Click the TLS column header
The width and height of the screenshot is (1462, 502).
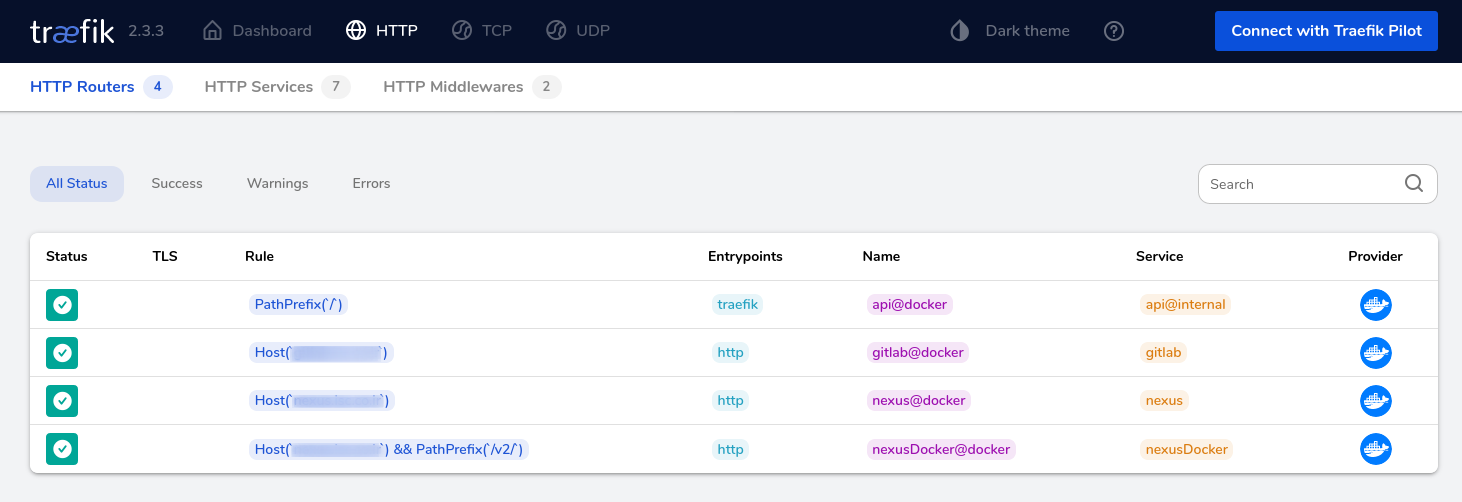165,256
